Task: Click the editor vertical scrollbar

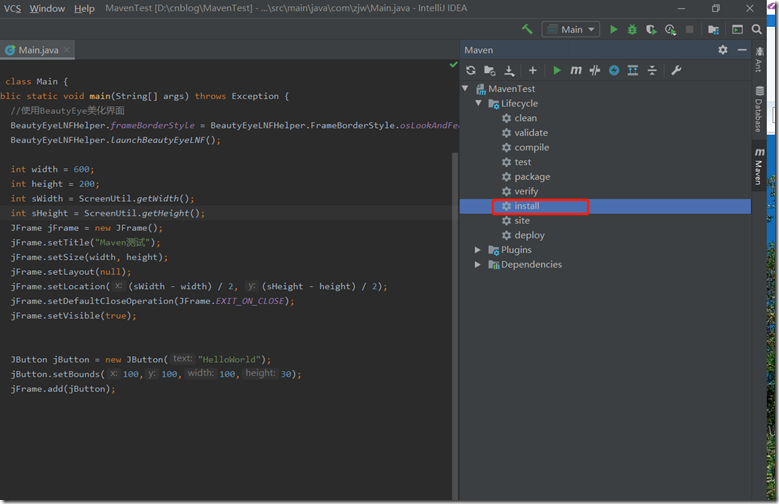Action: [x=455, y=326]
